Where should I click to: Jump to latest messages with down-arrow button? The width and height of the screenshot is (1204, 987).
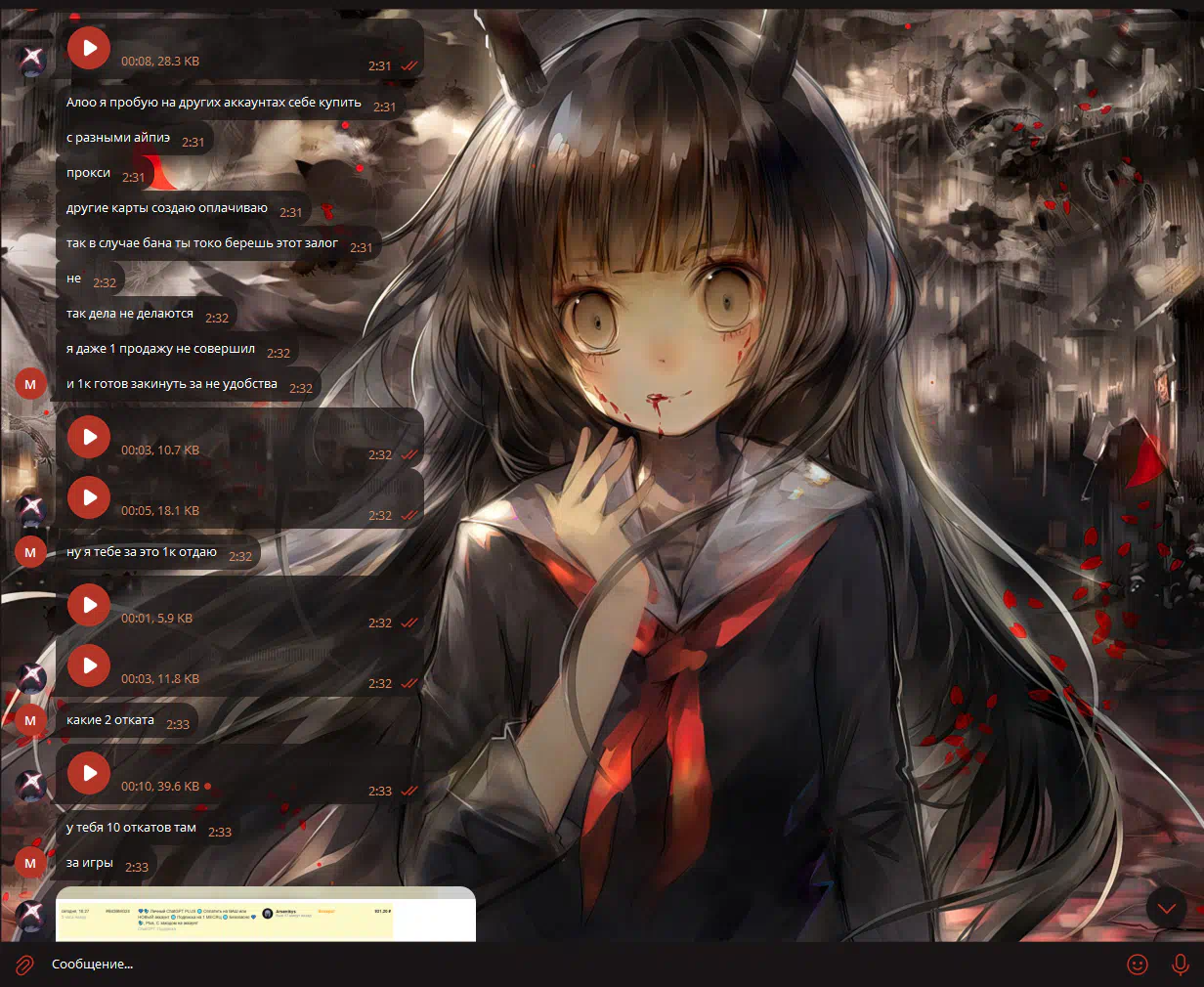[x=1166, y=908]
